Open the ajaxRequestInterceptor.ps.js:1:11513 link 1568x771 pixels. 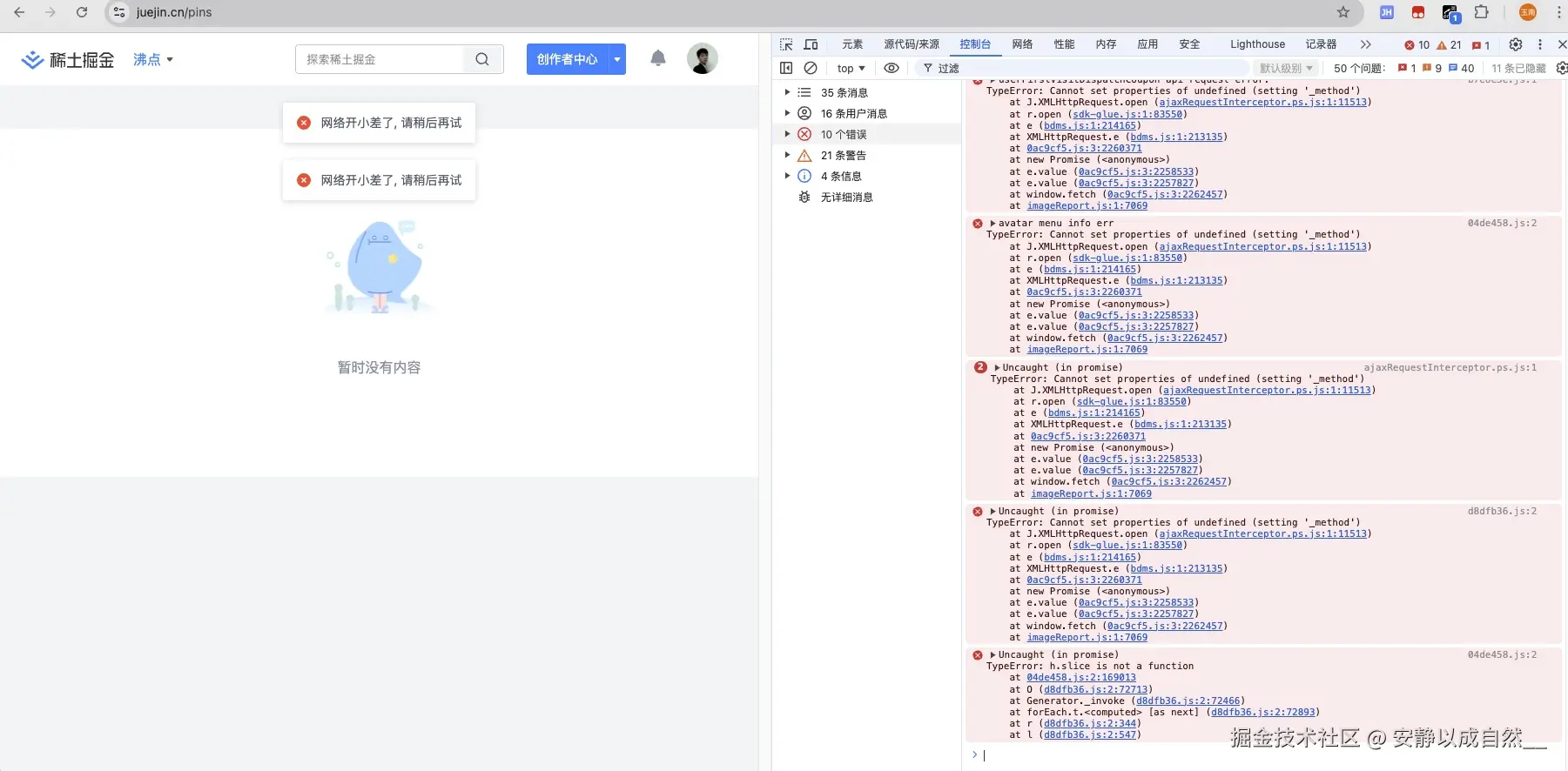pos(1262,103)
